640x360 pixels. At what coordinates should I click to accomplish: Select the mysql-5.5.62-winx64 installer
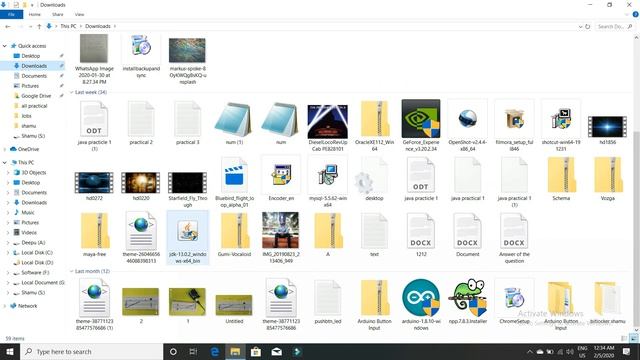(x=327, y=175)
